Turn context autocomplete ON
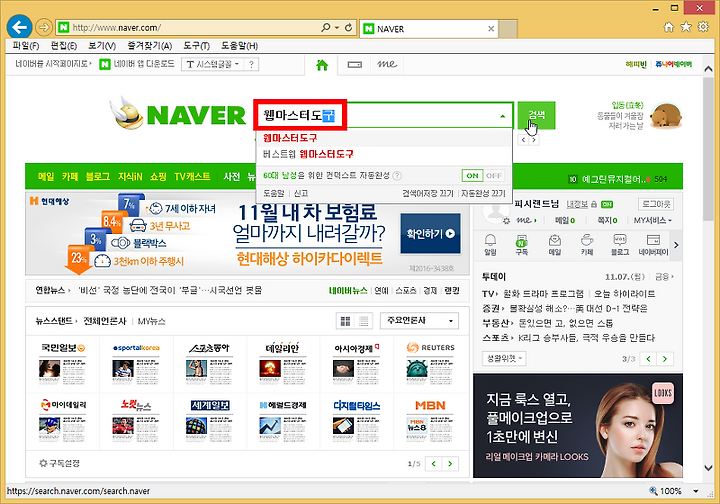The image size is (720, 504). pos(472,175)
